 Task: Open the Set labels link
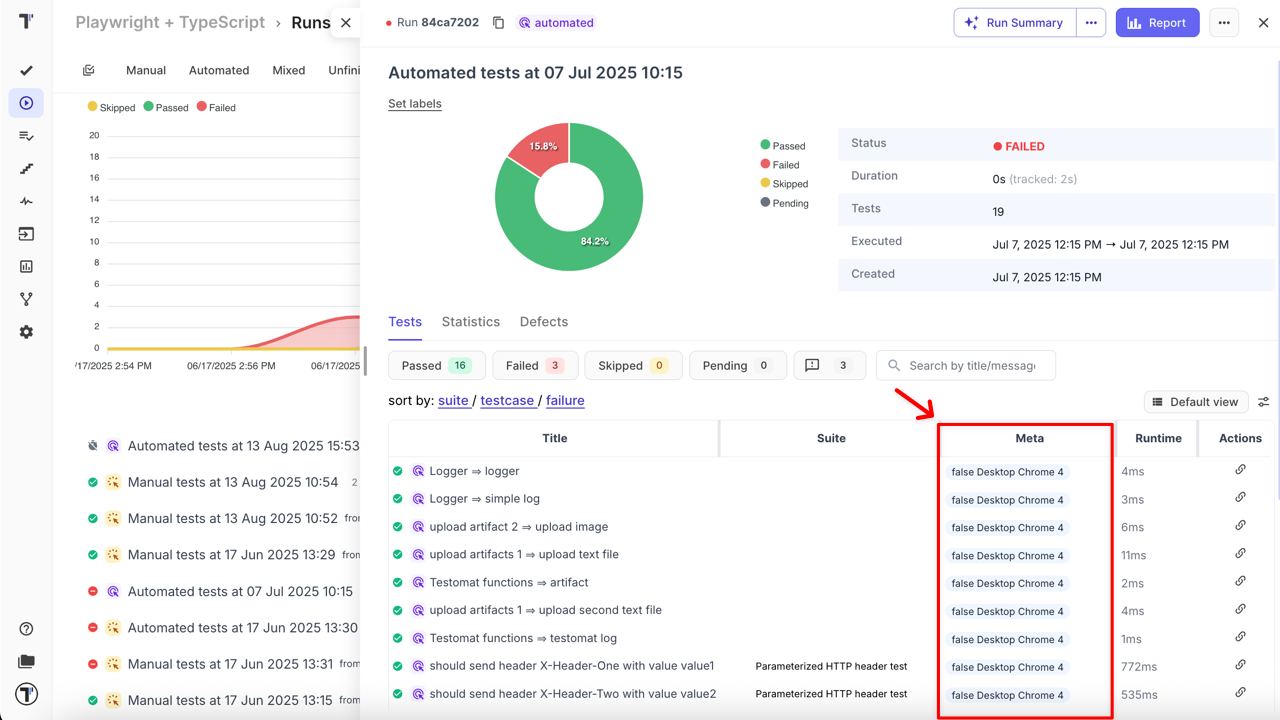tap(414, 103)
